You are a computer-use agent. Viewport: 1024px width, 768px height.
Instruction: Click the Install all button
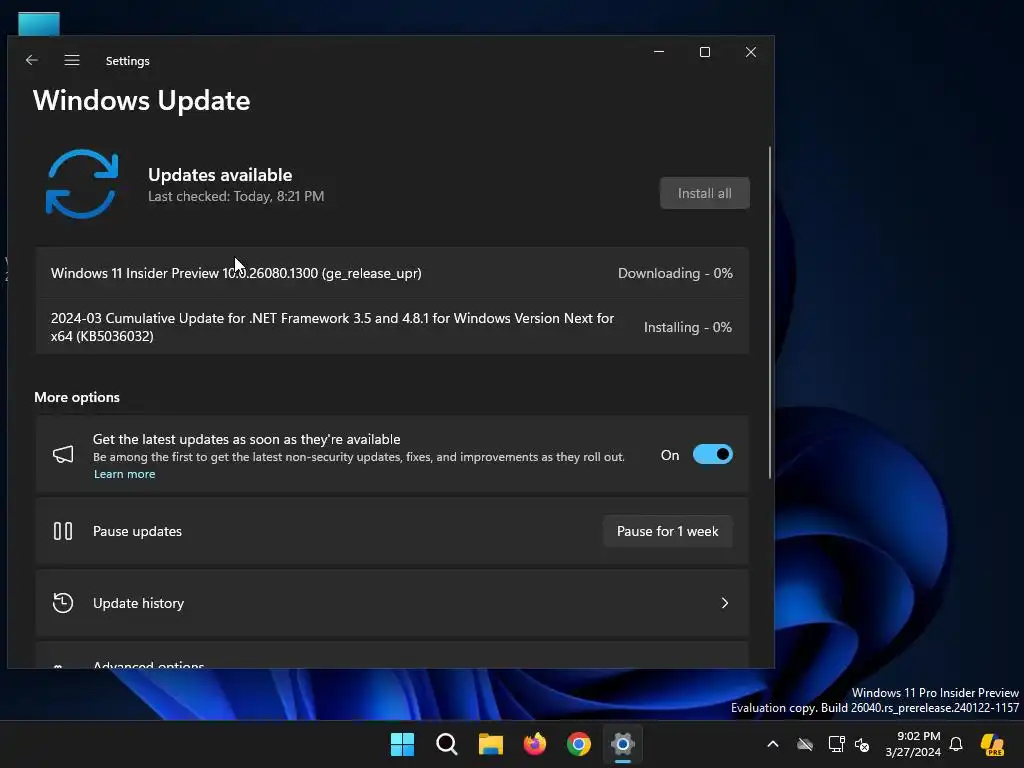[x=705, y=193]
